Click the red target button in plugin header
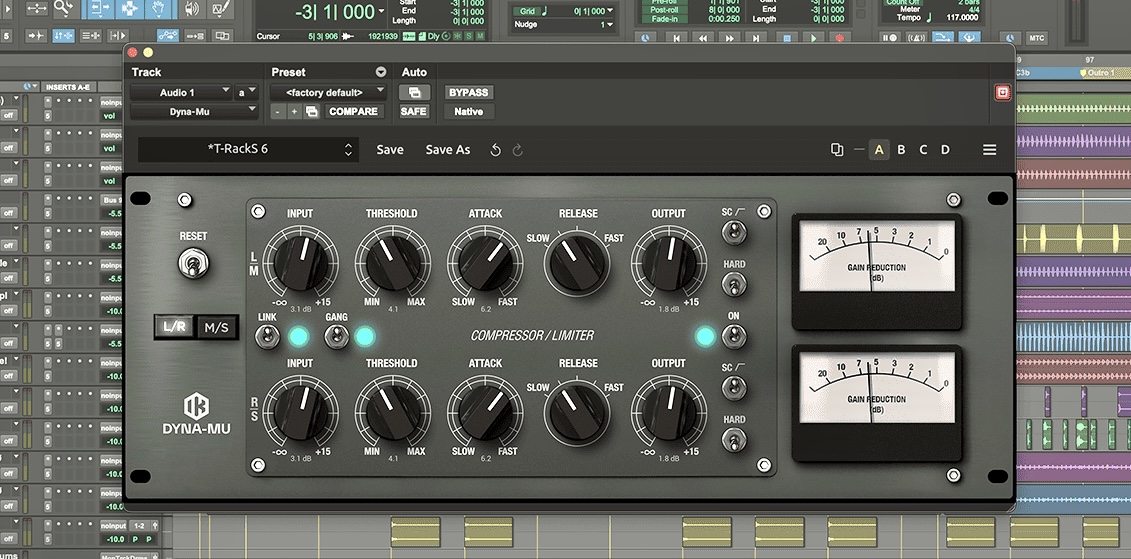 (1003, 92)
